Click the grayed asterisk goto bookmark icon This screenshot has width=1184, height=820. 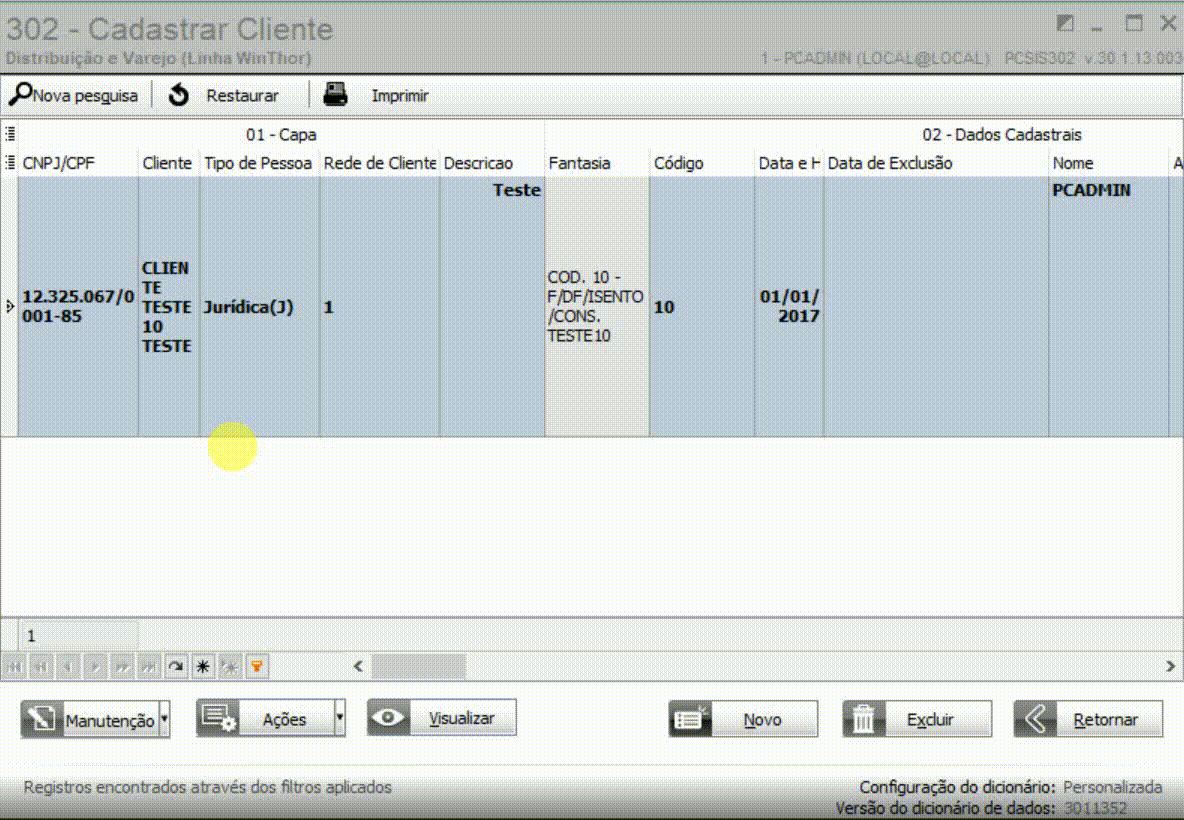[x=230, y=667]
